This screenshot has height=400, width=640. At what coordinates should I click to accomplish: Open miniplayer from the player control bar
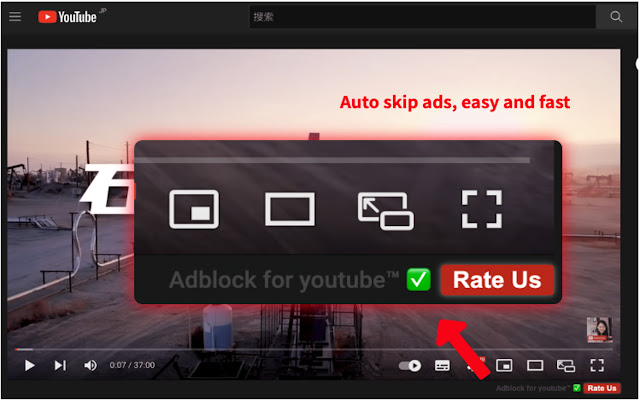(x=504, y=365)
